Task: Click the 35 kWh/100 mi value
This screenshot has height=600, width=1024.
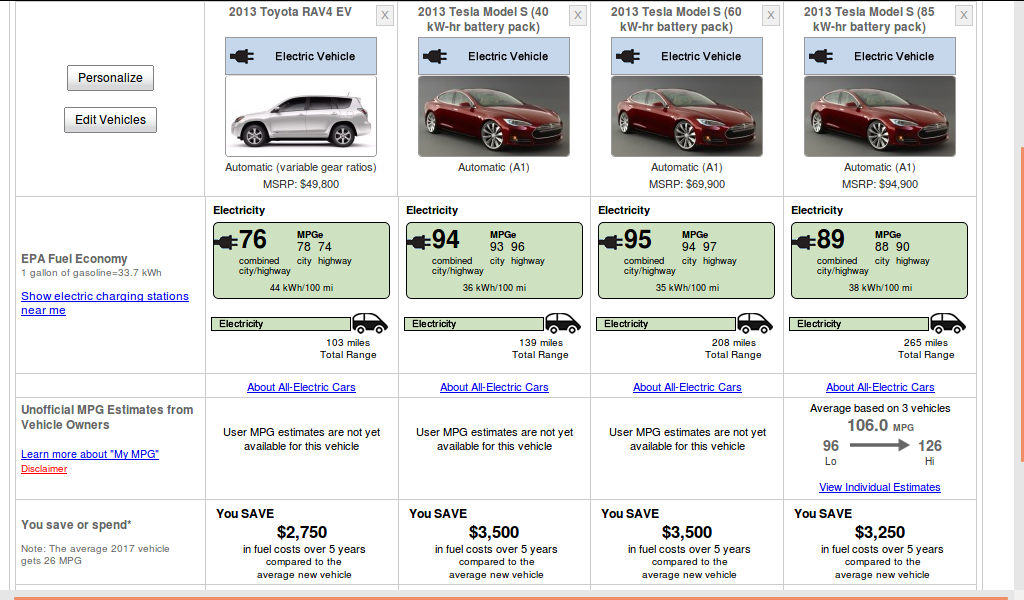Action: click(687, 287)
